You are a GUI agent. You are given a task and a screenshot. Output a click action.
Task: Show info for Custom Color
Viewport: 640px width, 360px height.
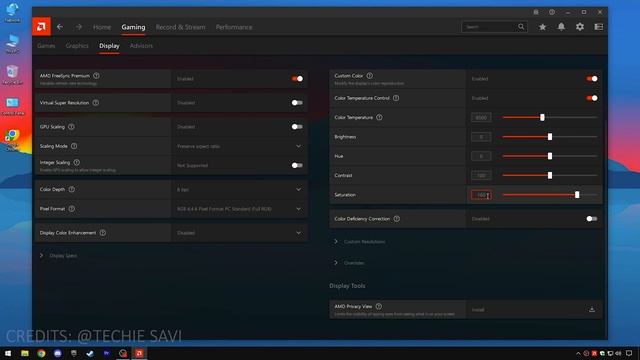pyautogui.click(x=369, y=76)
